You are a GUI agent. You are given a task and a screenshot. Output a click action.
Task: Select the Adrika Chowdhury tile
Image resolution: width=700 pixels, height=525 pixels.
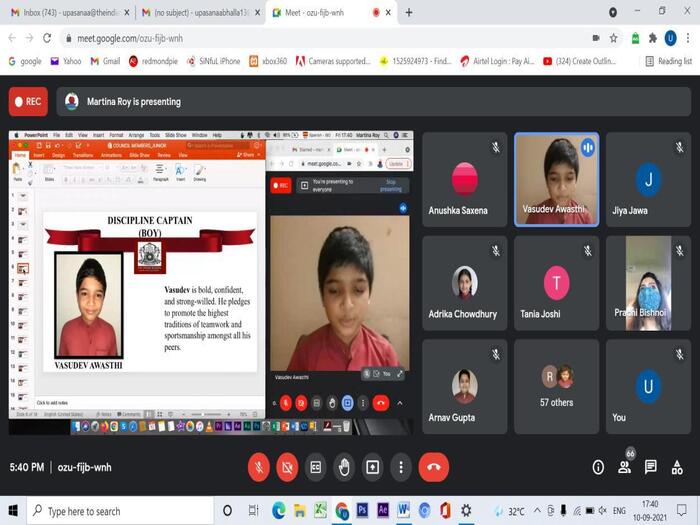465,283
